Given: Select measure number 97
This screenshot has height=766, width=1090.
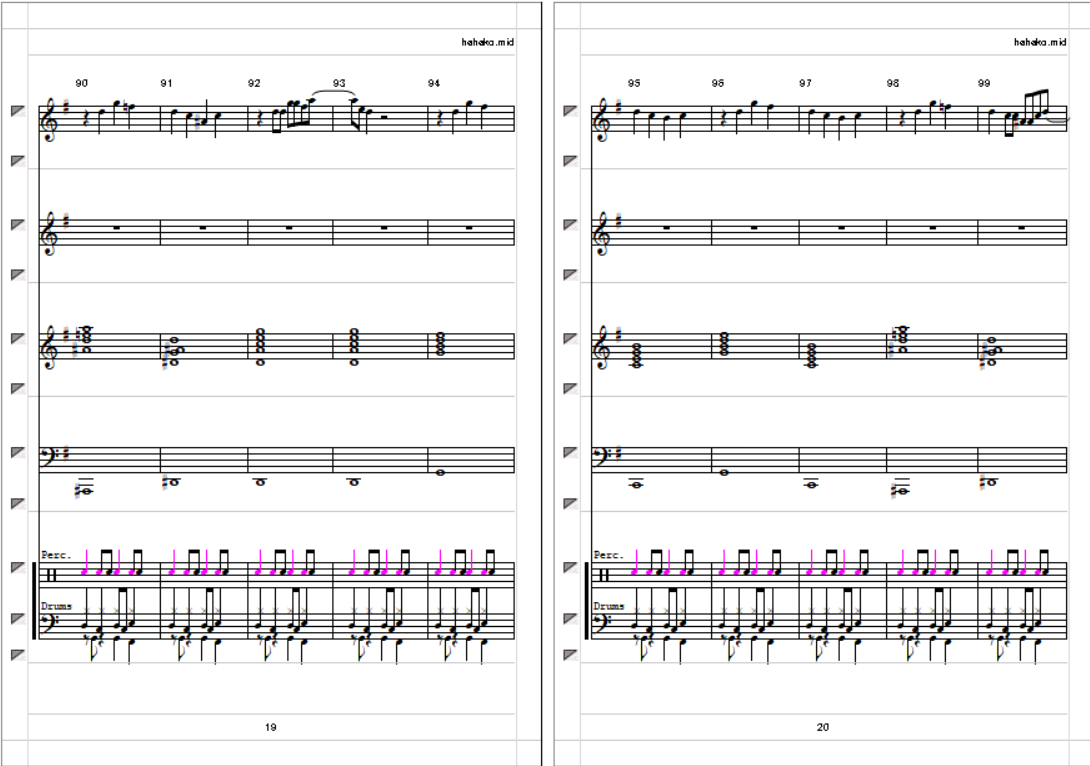Looking at the screenshot, I should pyautogui.click(x=805, y=83).
